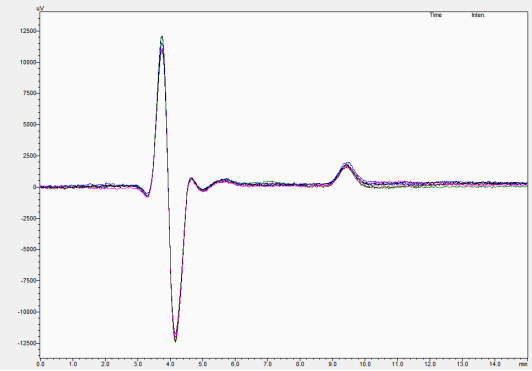Viewport: 532px width, 371px height.
Task: Click the 0.0 x-axis tick label
Action: (40, 364)
